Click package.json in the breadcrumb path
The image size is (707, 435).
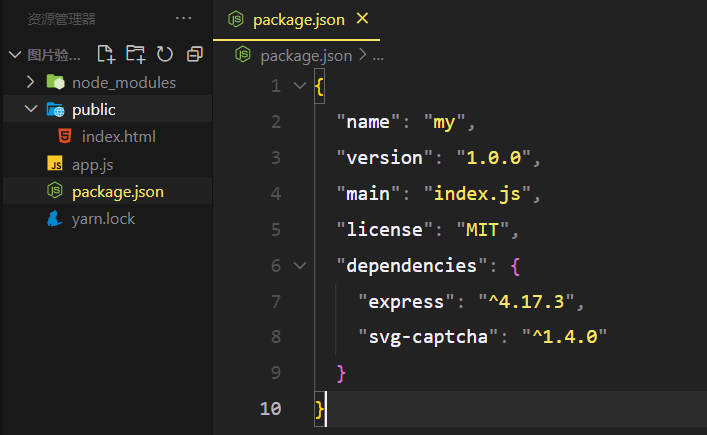point(306,56)
